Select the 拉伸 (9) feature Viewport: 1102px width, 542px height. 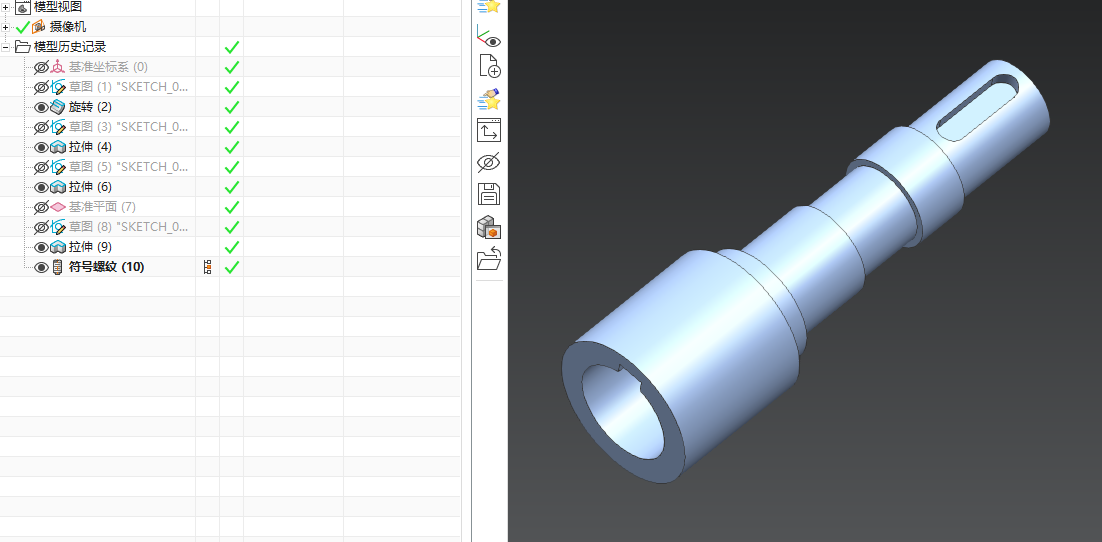point(90,247)
